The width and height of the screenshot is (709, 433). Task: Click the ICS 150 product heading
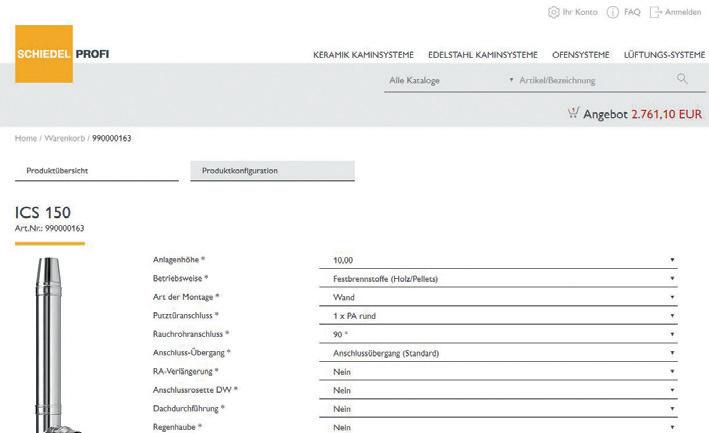click(x=43, y=212)
